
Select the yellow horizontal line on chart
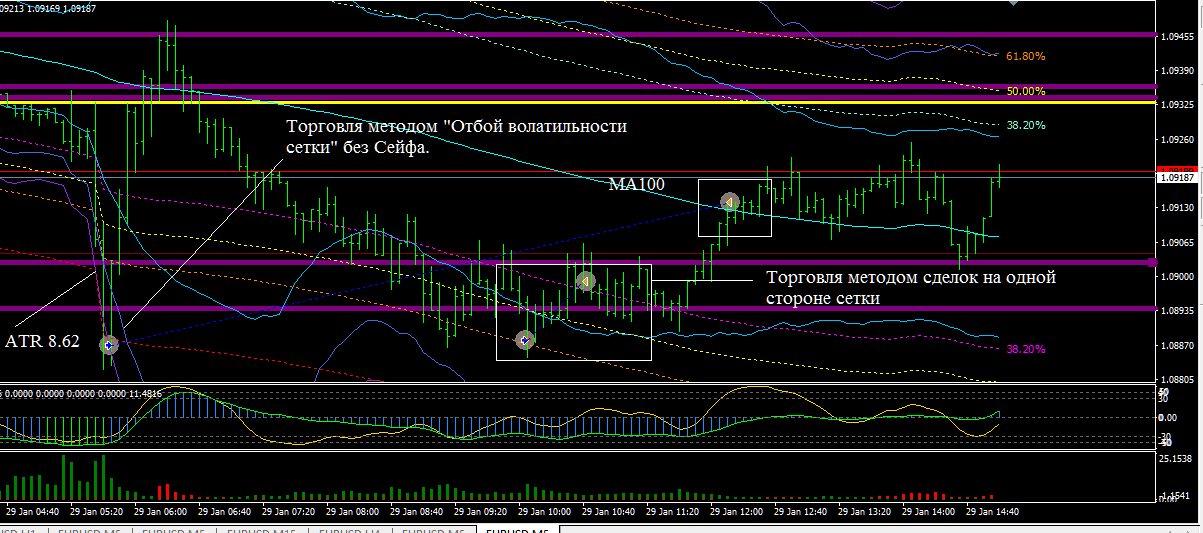tap(578, 103)
